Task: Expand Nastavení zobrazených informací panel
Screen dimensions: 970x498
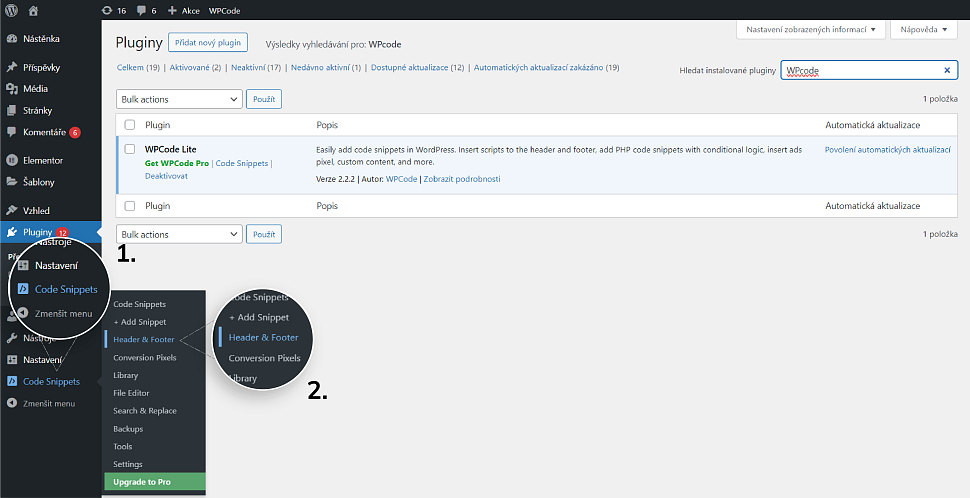Action: tap(810, 29)
